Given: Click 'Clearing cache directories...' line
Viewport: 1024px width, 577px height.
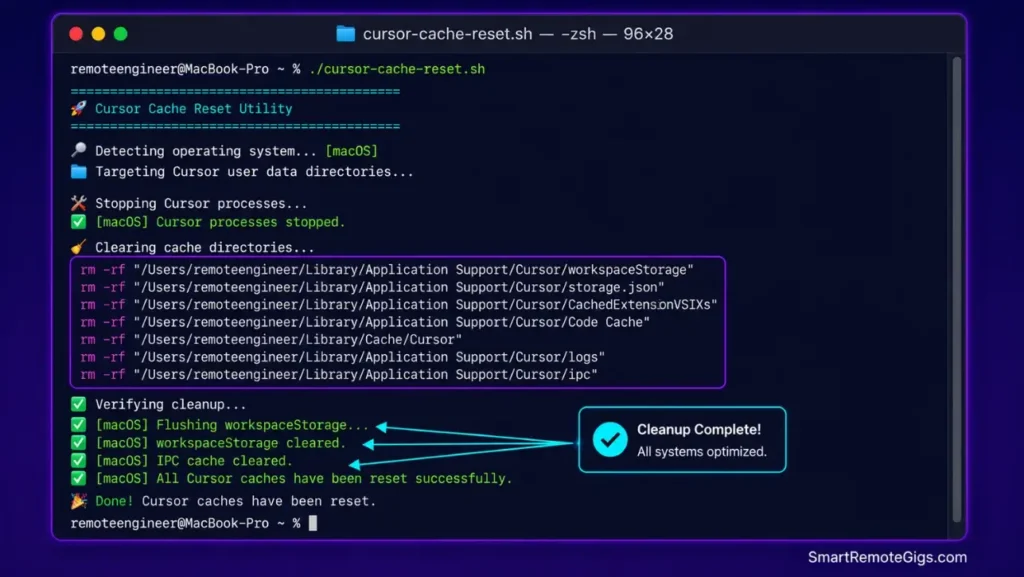Looking at the screenshot, I should 204,247.
